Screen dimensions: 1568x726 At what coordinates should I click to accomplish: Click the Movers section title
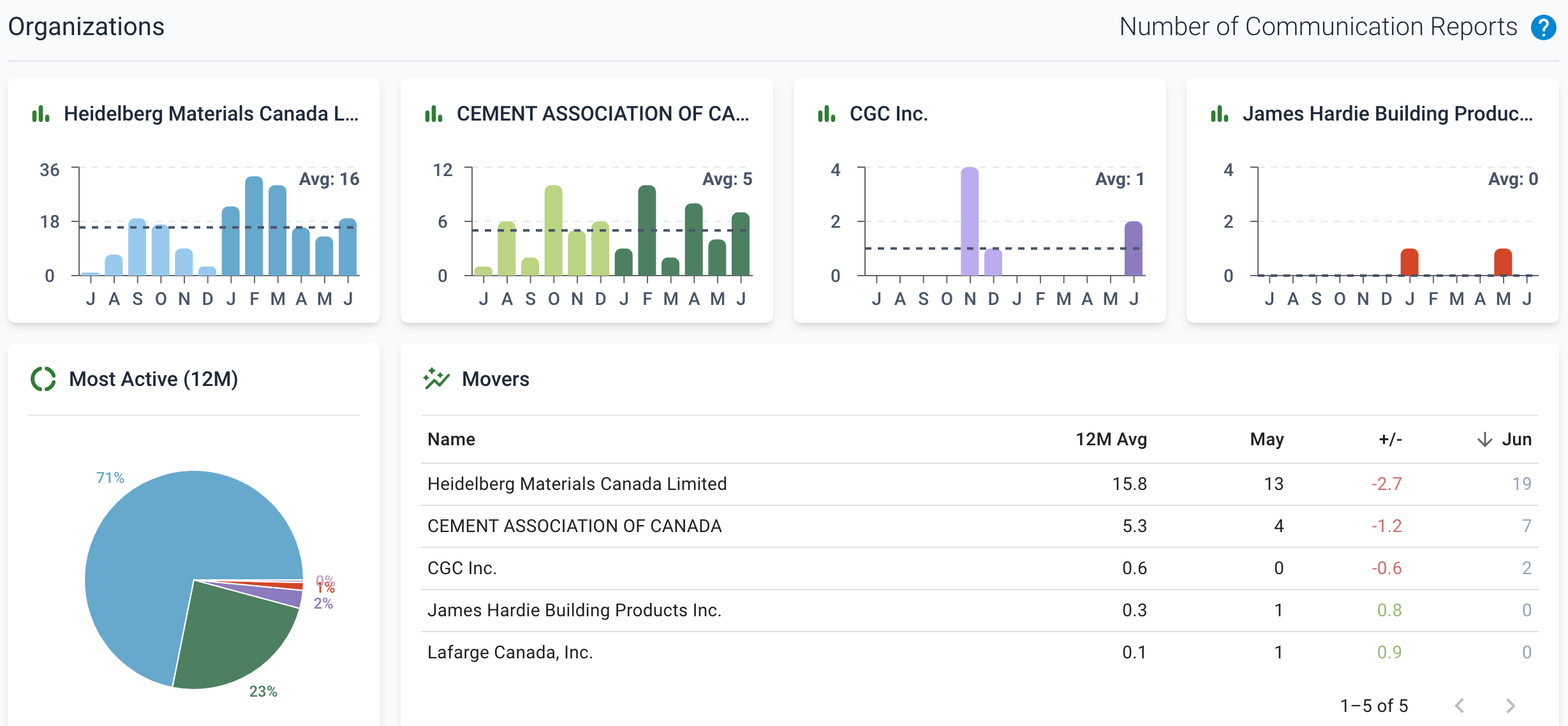coord(496,379)
